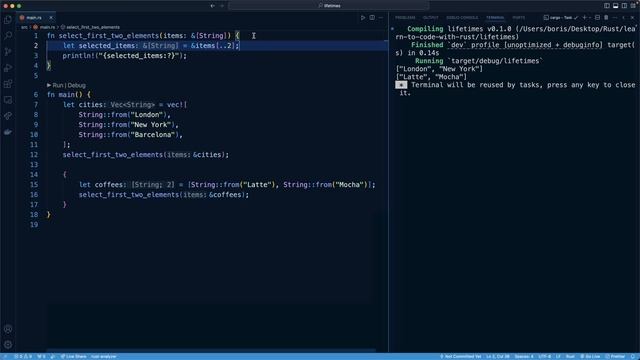Change end of line via LF
This screenshot has height=360, width=640.
pyautogui.click(x=558, y=356)
